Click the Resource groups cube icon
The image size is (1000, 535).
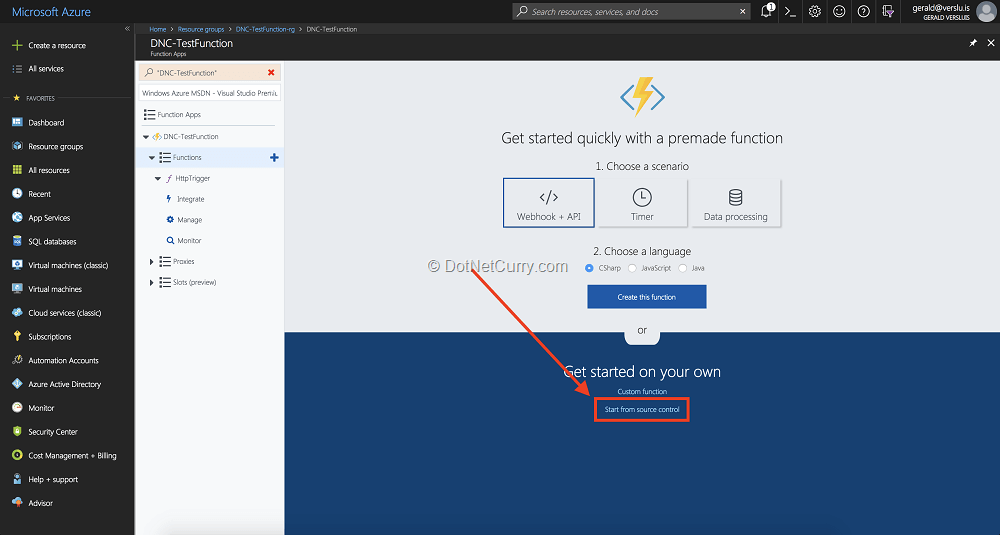17,146
